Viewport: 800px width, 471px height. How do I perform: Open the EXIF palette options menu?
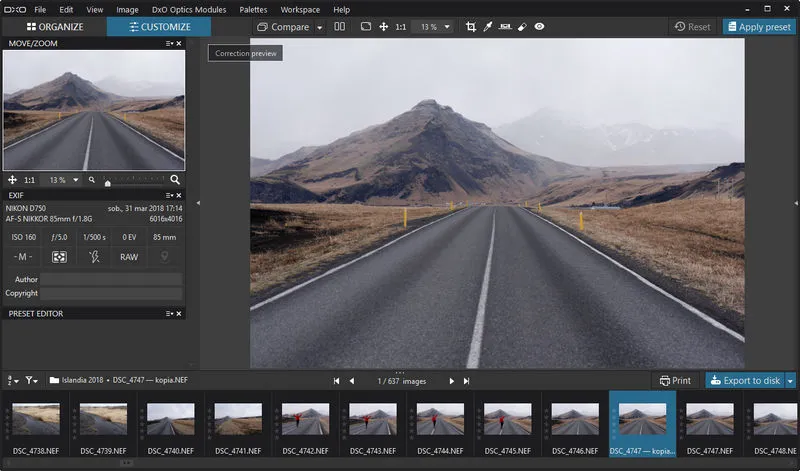pyautogui.click(x=169, y=195)
